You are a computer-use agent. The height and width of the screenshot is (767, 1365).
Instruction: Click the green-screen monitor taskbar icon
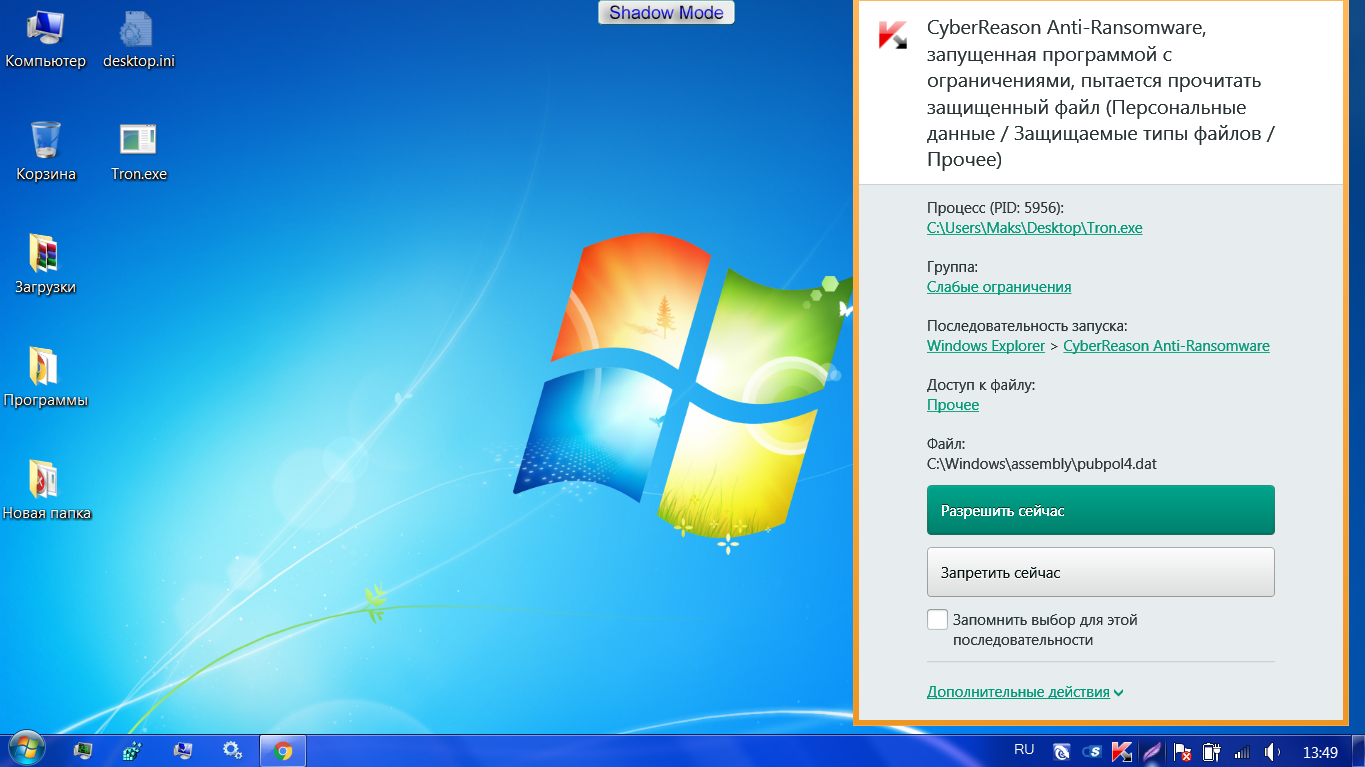pos(84,750)
